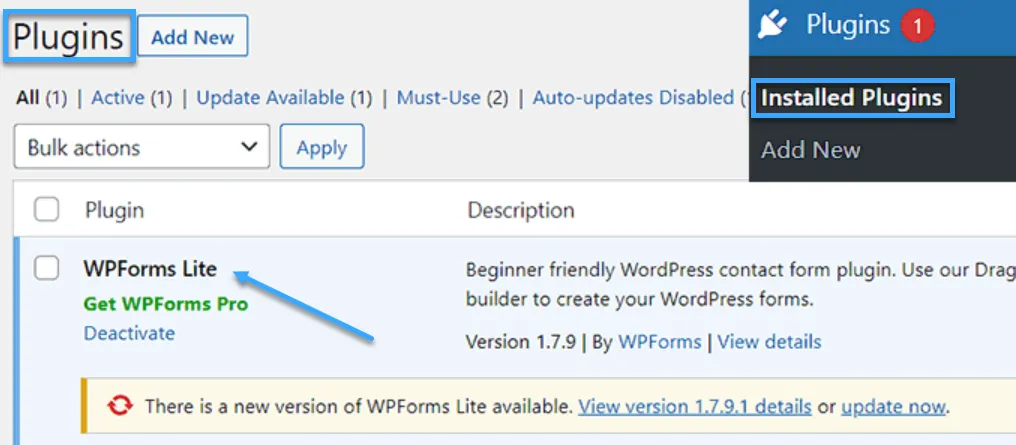This screenshot has width=1016, height=445.
Task: Open Add New in the sidebar submenu
Action: coord(811,150)
